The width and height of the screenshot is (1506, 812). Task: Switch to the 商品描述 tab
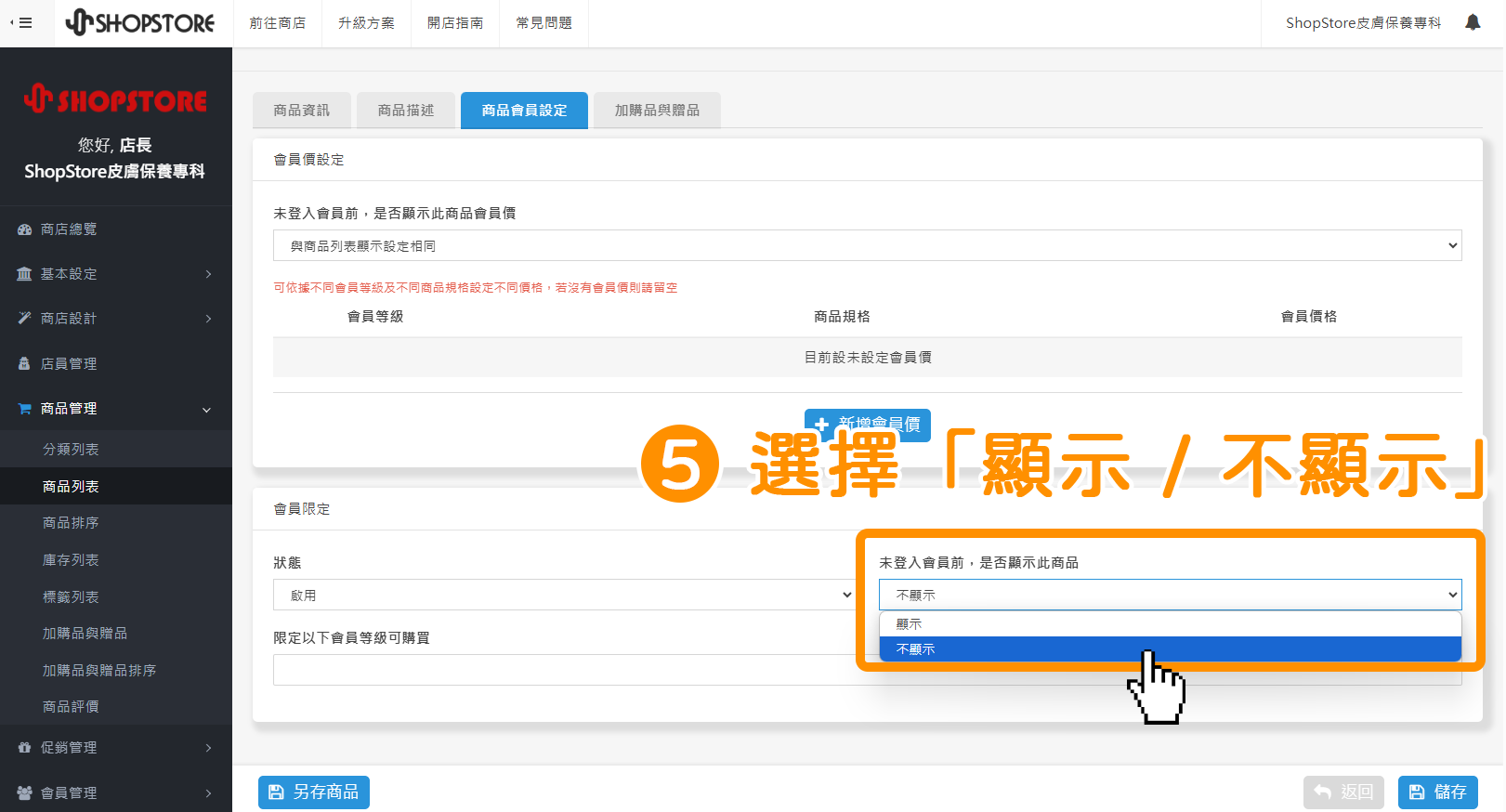[x=406, y=110]
